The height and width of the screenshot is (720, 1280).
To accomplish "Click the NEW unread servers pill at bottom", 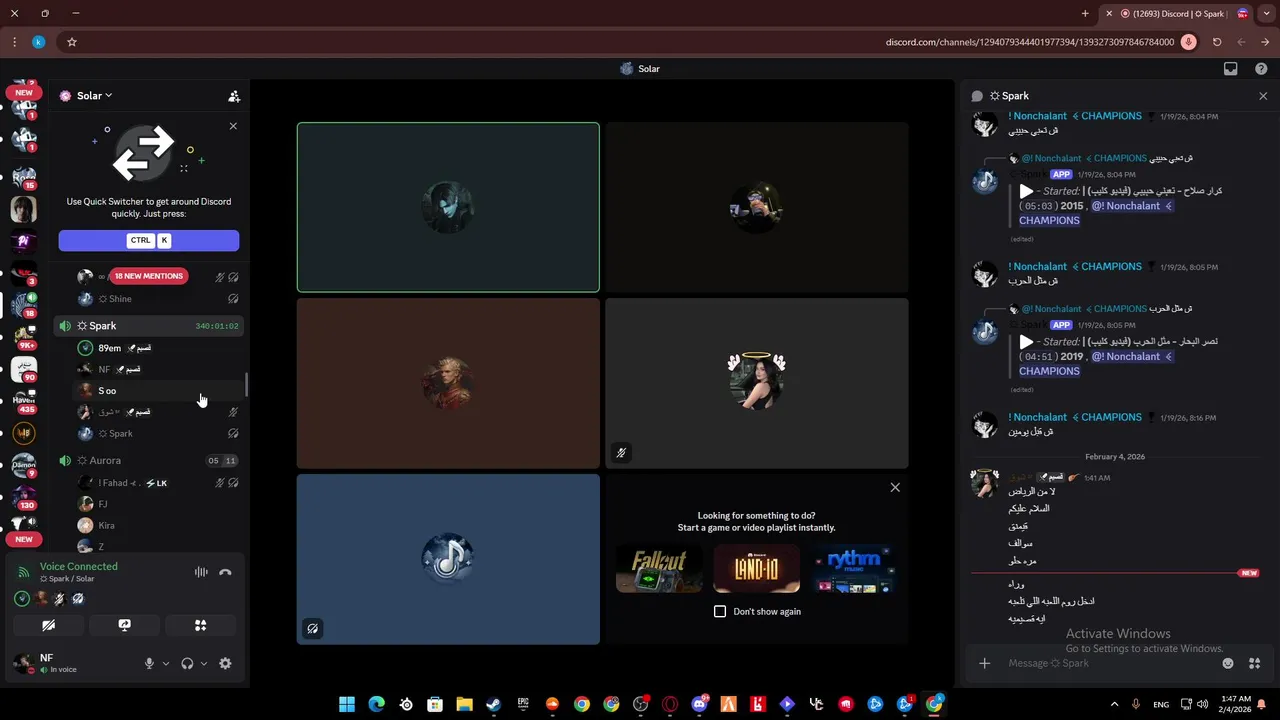I will tap(24, 539).
